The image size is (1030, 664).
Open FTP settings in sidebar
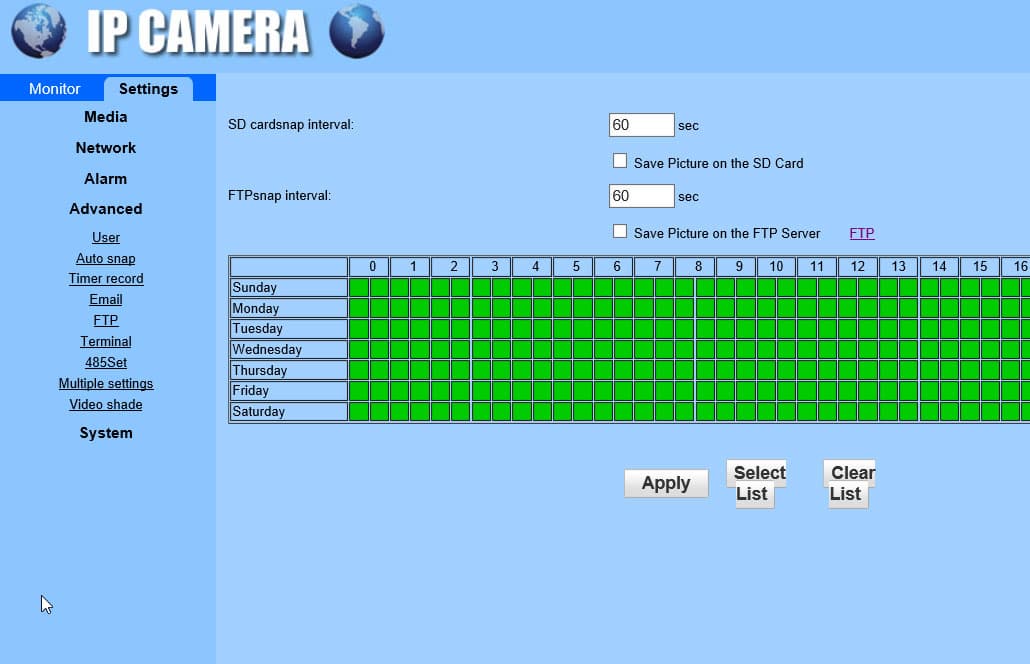tap(106, 321)
